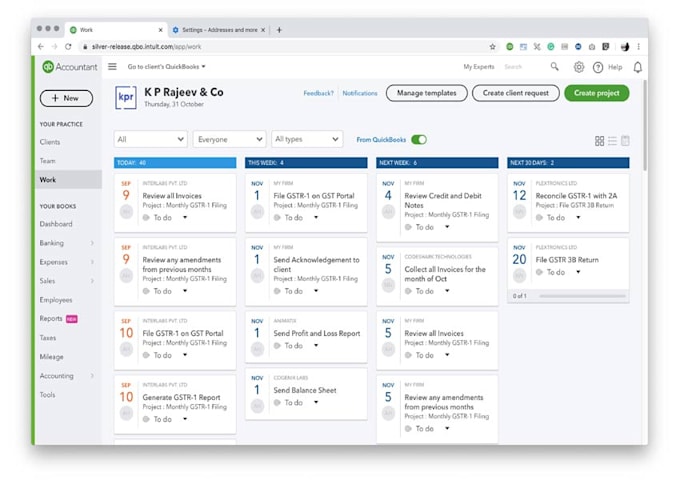Open status dropdown on Send Profit and Loss Report
The height and width of the screenshot is (480, 680).
pyautogui.click(x=316, y=346)
